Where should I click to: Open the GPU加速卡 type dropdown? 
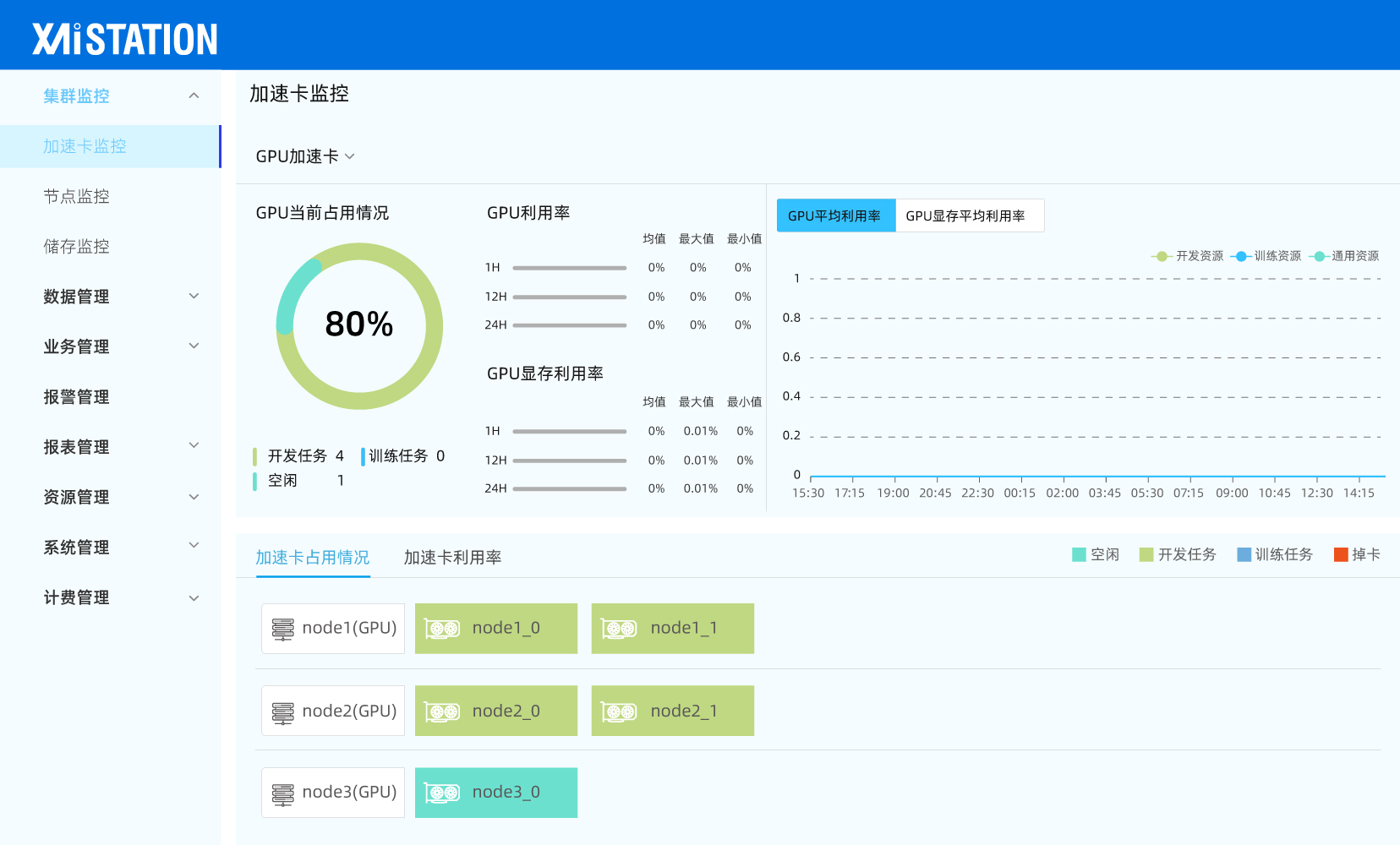(x=305, y=156)
